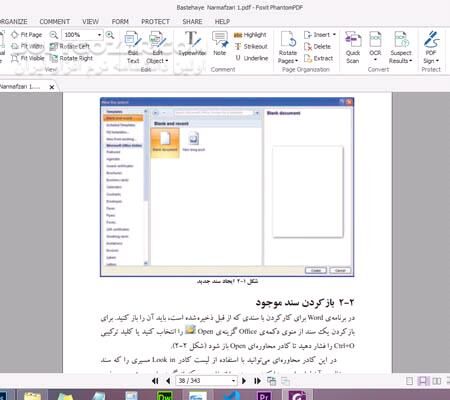
Task: Click the Rotate Pages icon
Action: pyautogui.click(x=288, y=39)
